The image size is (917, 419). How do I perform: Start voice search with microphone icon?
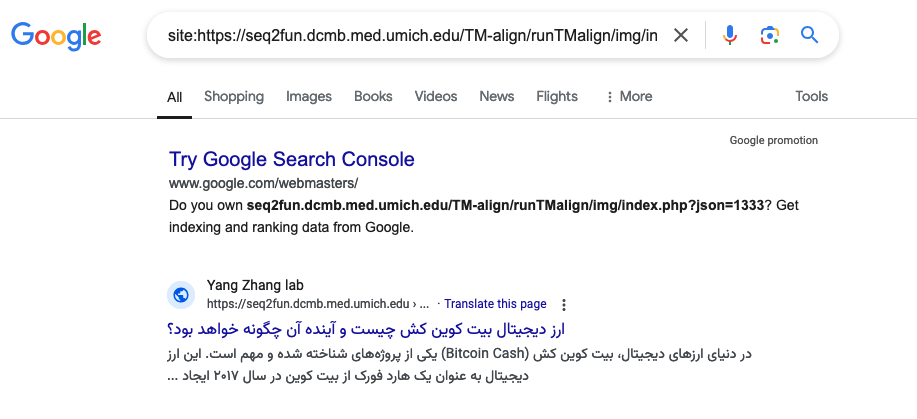pos(730,36)
